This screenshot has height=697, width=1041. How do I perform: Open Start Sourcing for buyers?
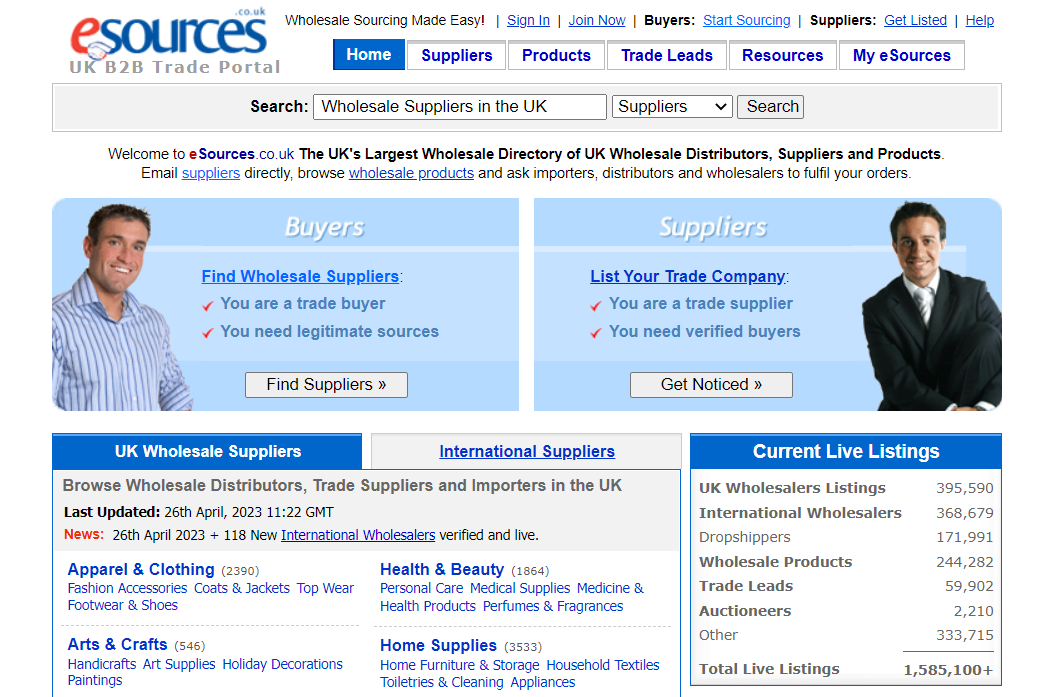(x=746, y=19)
